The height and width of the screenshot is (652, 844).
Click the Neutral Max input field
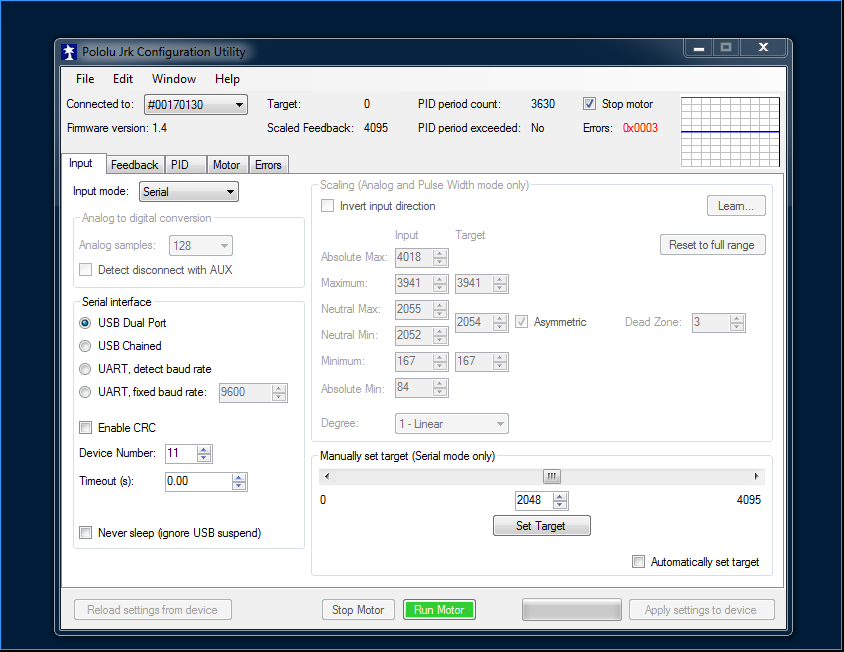pyautogui.click(x=414, y=309)
